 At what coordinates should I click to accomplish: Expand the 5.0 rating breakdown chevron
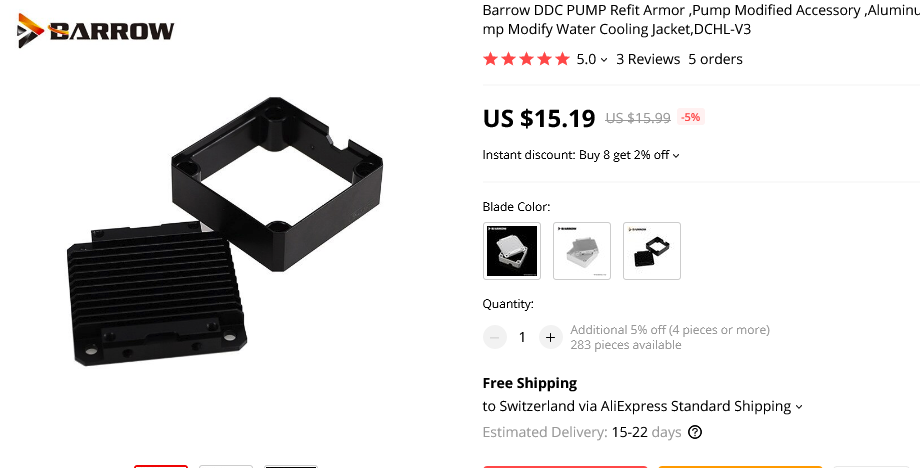pyautogui.click(x=604, y=60)
